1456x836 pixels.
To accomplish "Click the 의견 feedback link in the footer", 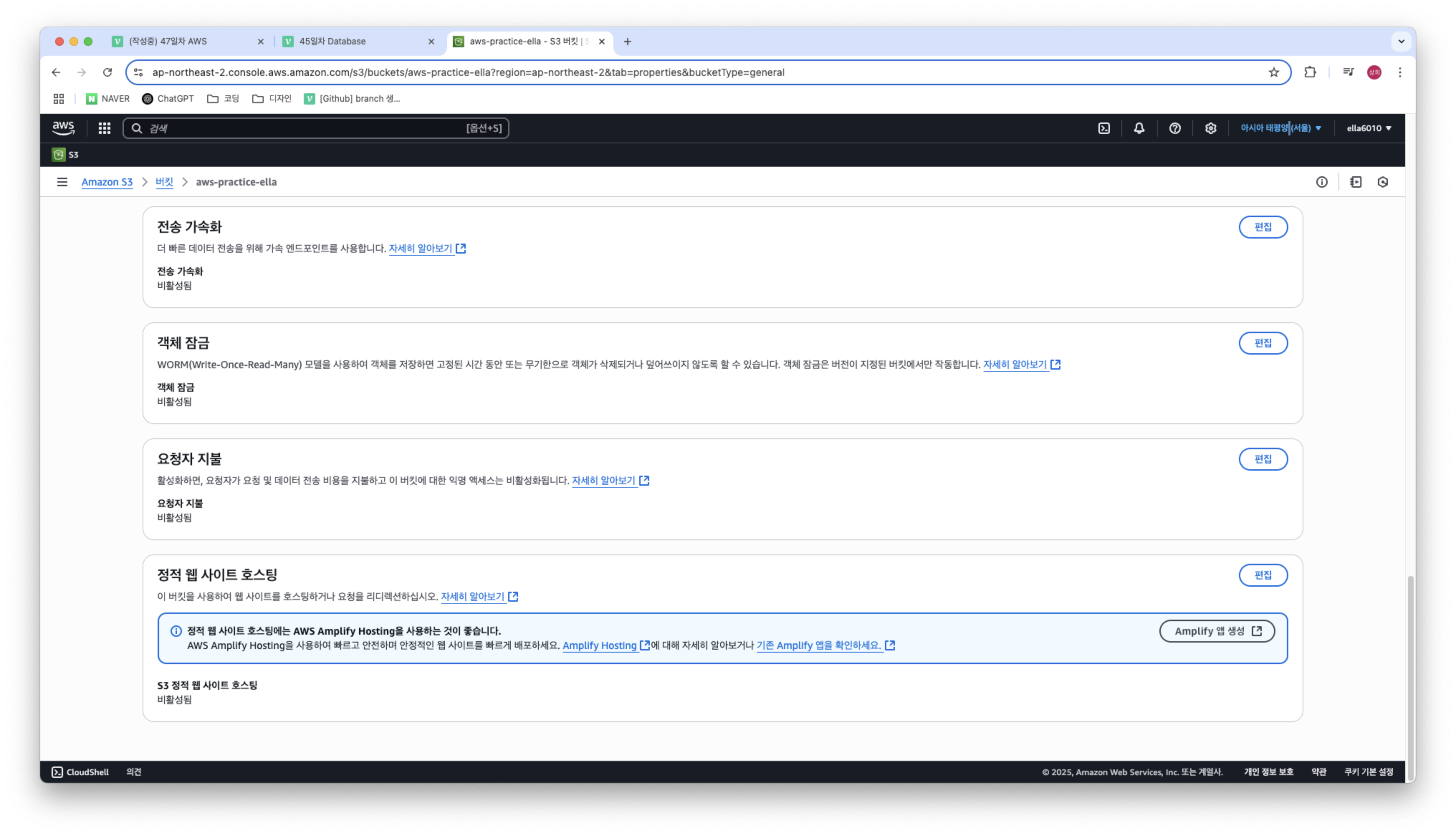I will pos(134,772).
